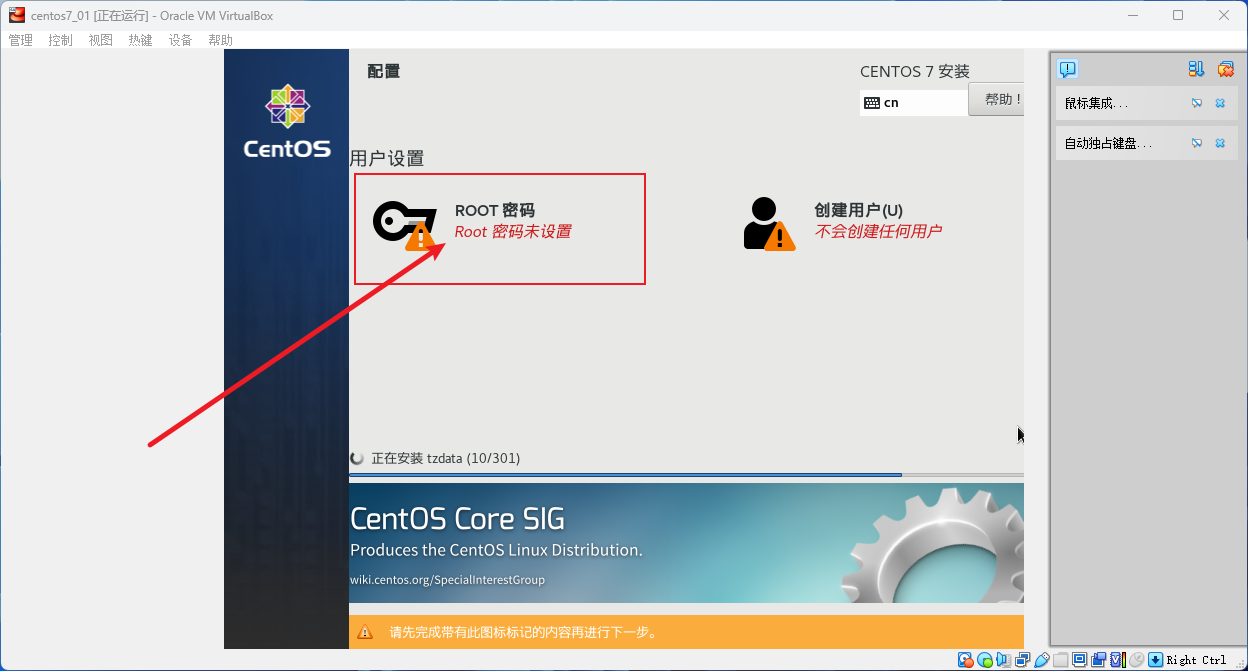Click the warning triangle in the bottom bar

(365, 632)
